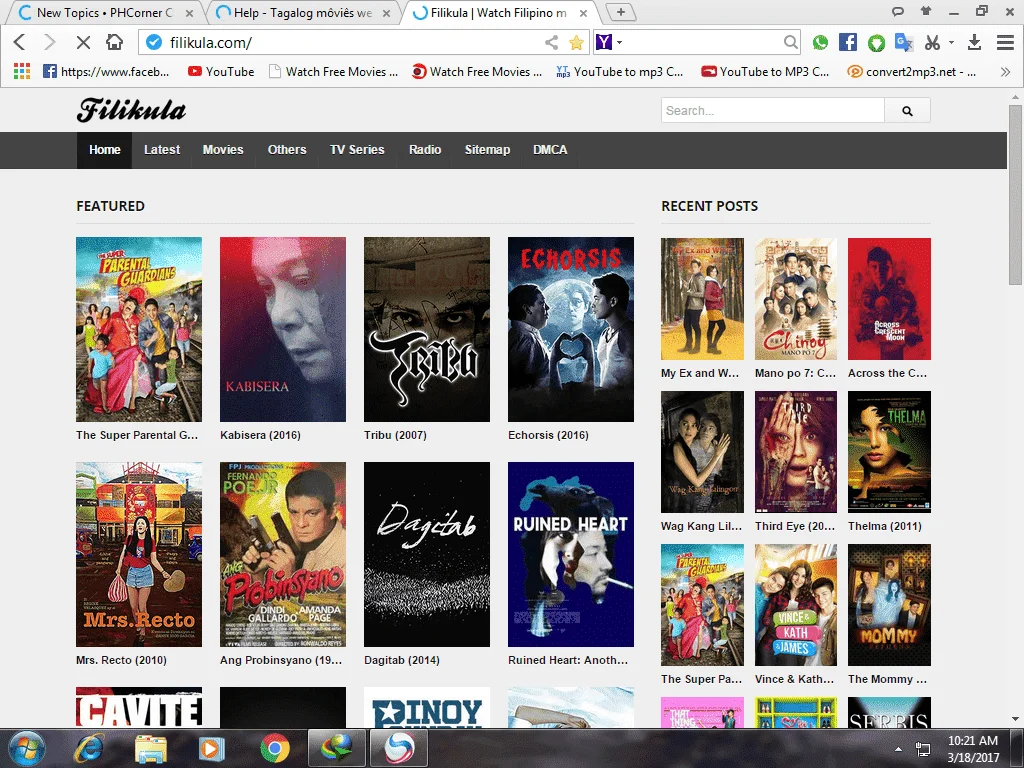
Task: Click the share icon in address bar
Action: [x=552, y=42]
